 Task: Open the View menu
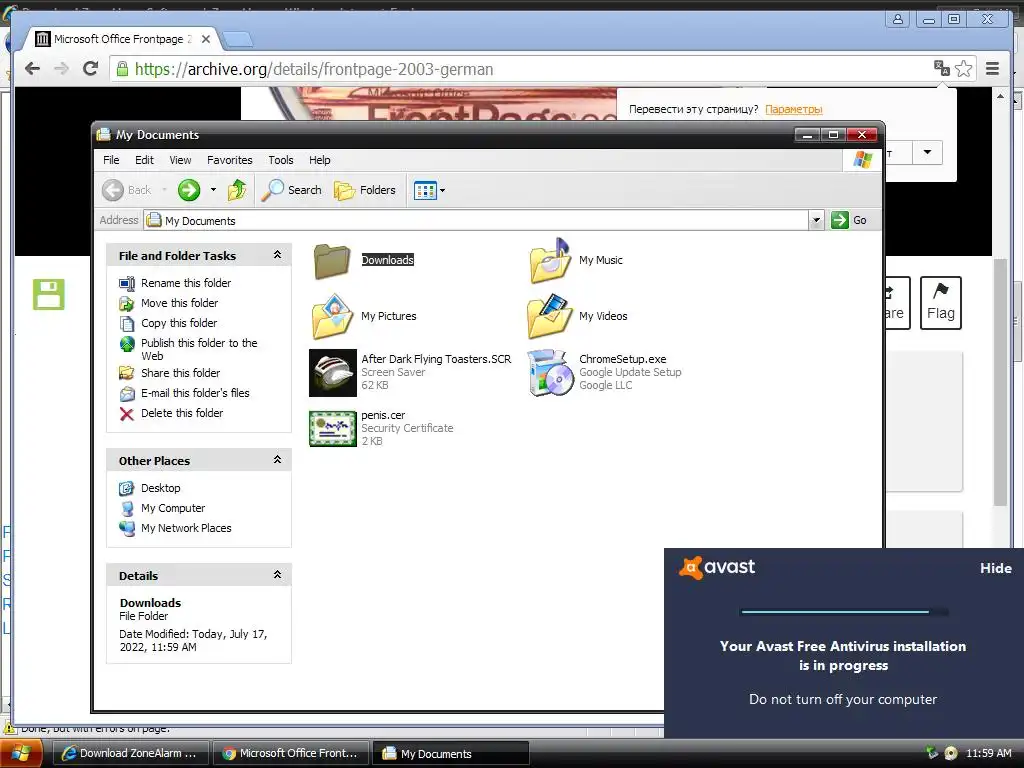tap(180, 160)
